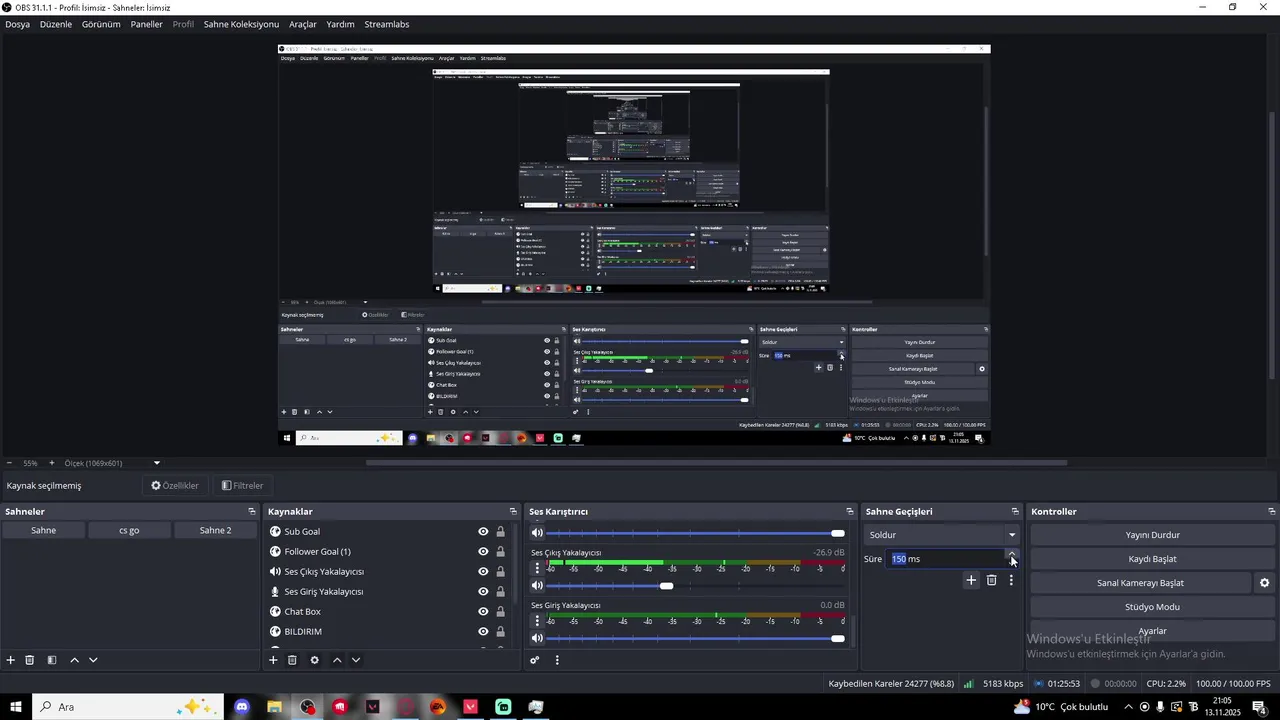Pop out the Sahneler dock panel
This screenshot has height=720, width=1280.
pyautogui.click(x=252, y=512)
